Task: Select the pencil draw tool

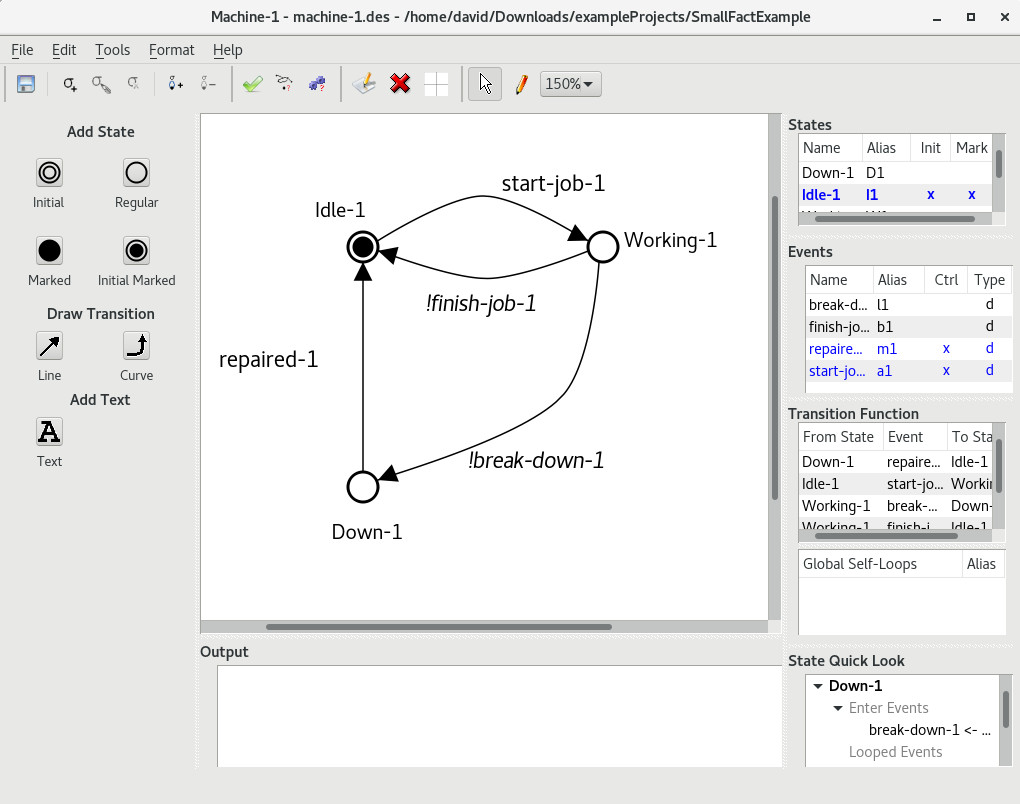Action: pyautogui.click(x=521, y=85)
